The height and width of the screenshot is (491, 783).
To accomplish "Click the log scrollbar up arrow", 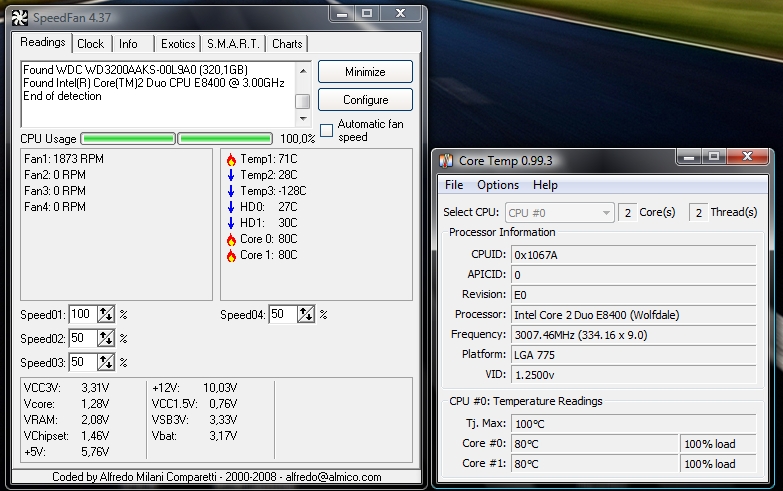I will click(303, 71).
